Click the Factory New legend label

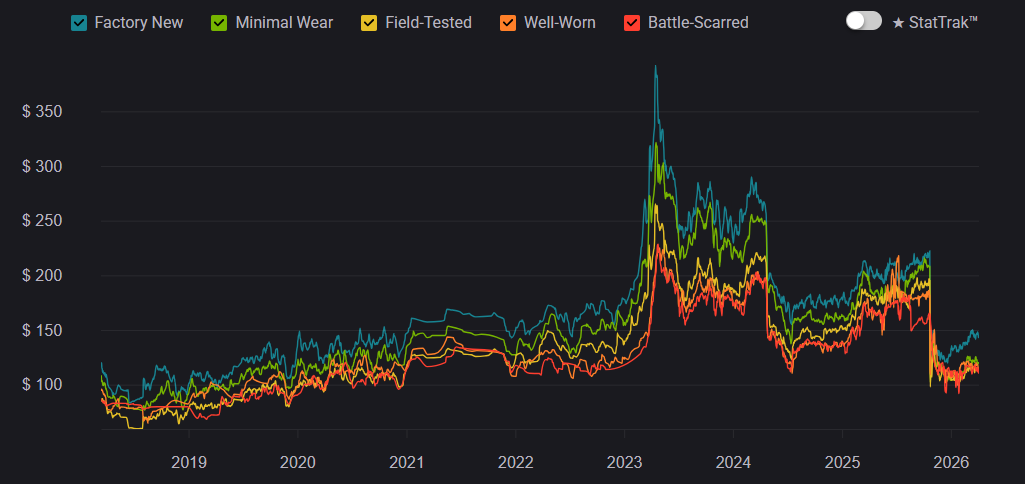tap(139, 22)
